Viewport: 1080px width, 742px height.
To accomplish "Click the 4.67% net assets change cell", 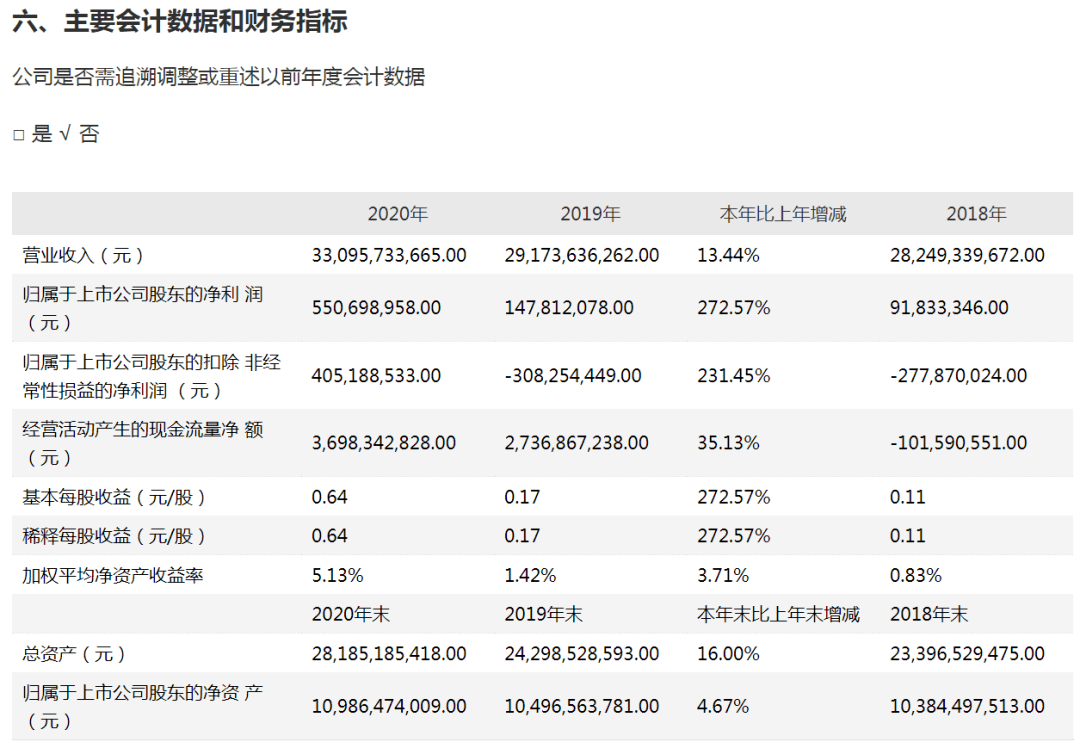I will tap(723, 706).
